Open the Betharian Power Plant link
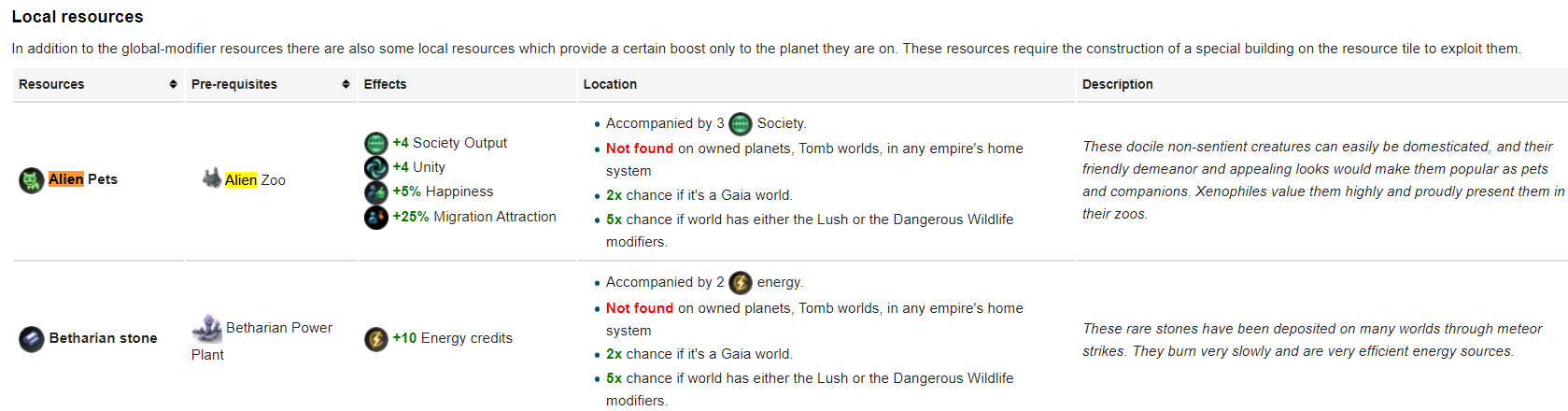 click(x=261, y=341)
